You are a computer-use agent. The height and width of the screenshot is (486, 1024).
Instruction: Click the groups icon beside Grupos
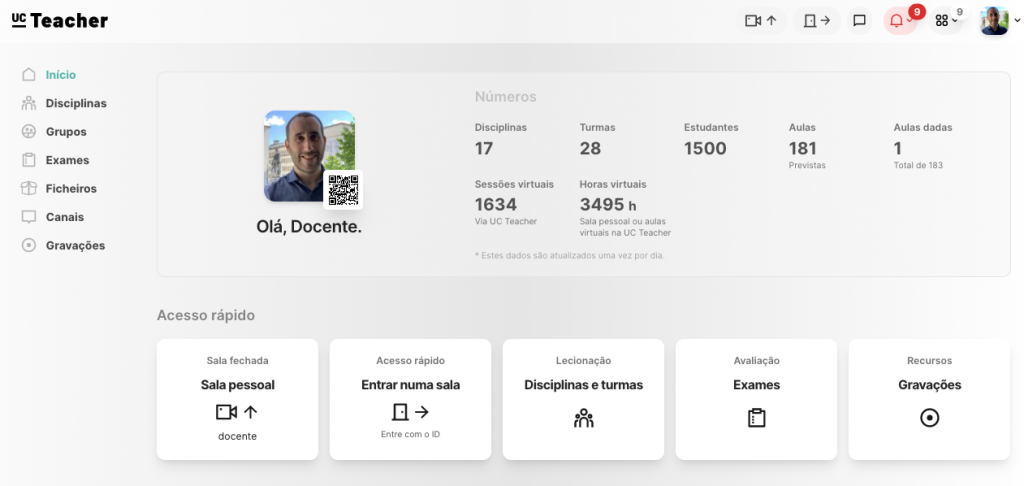[29, 131]
